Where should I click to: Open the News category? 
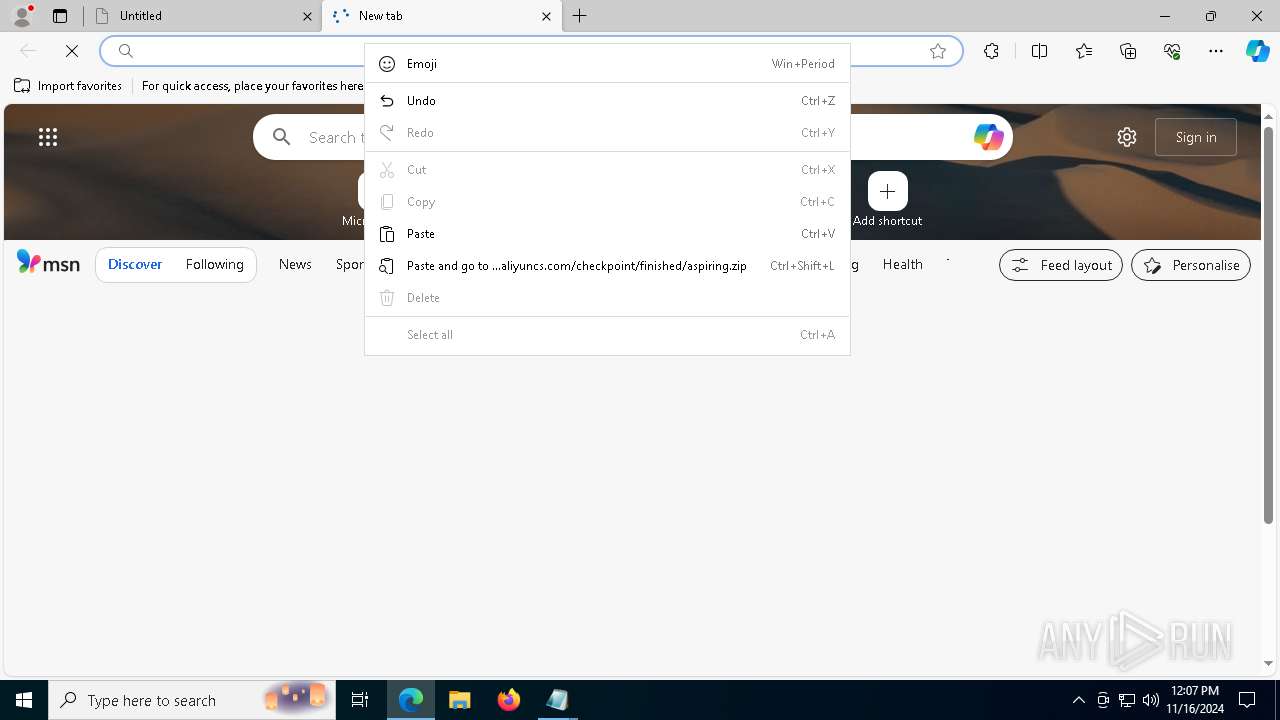click(295, 264)
